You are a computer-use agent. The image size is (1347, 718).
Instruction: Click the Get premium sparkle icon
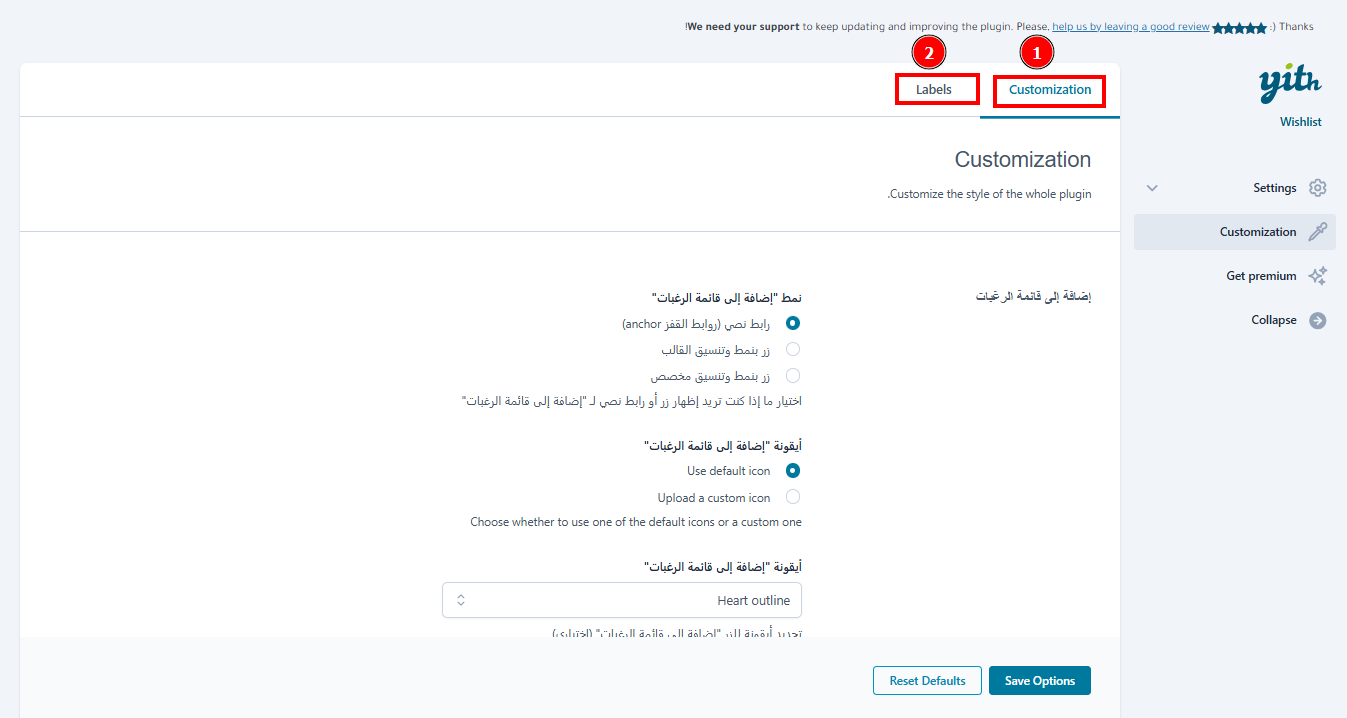[x=1318, y=276]
